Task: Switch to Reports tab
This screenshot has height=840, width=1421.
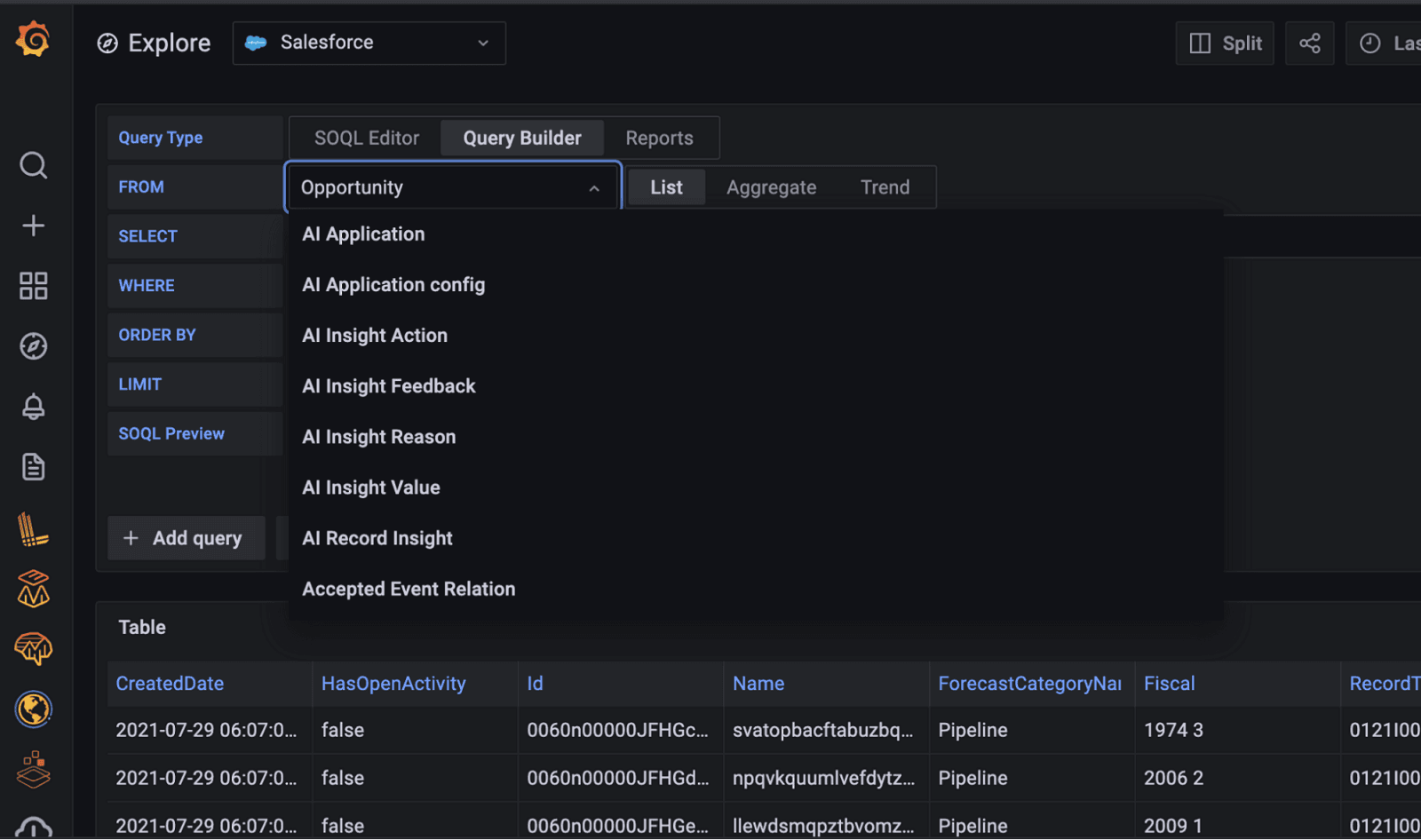Action: 659,139
